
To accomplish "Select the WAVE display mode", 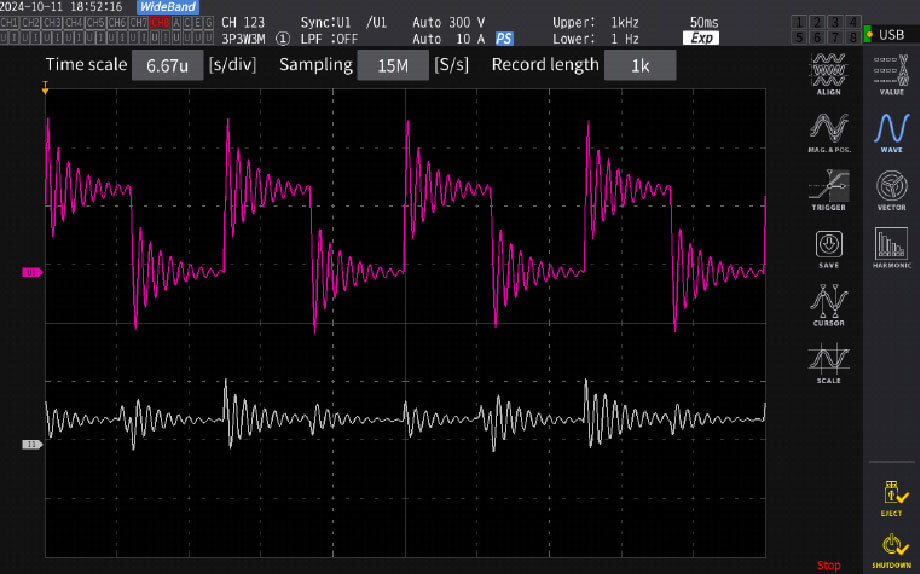I will click(x=891, y=133).
